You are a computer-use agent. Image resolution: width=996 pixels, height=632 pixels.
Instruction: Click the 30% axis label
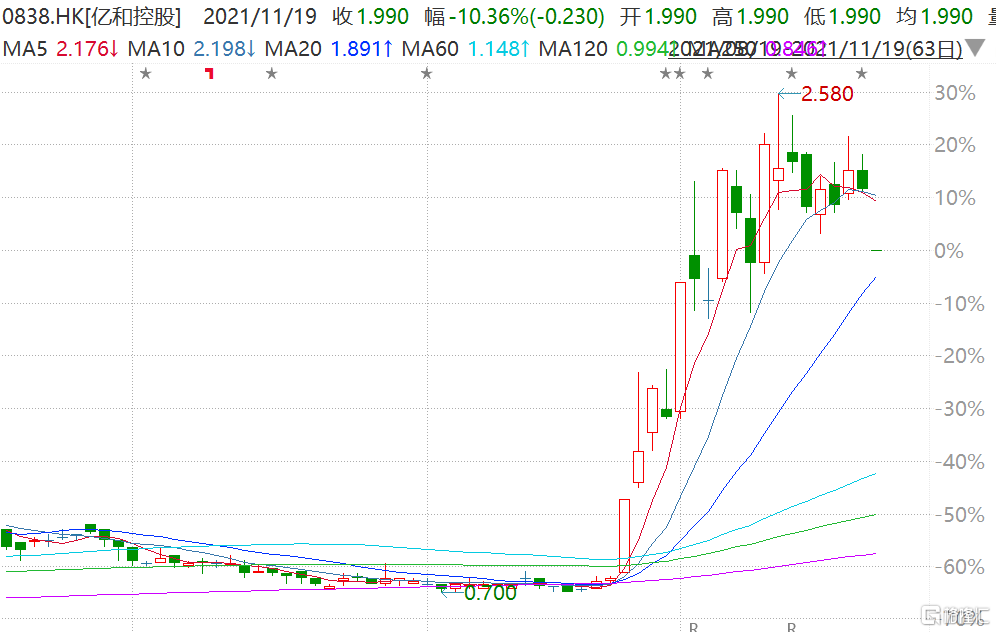(x=955, y=93)
